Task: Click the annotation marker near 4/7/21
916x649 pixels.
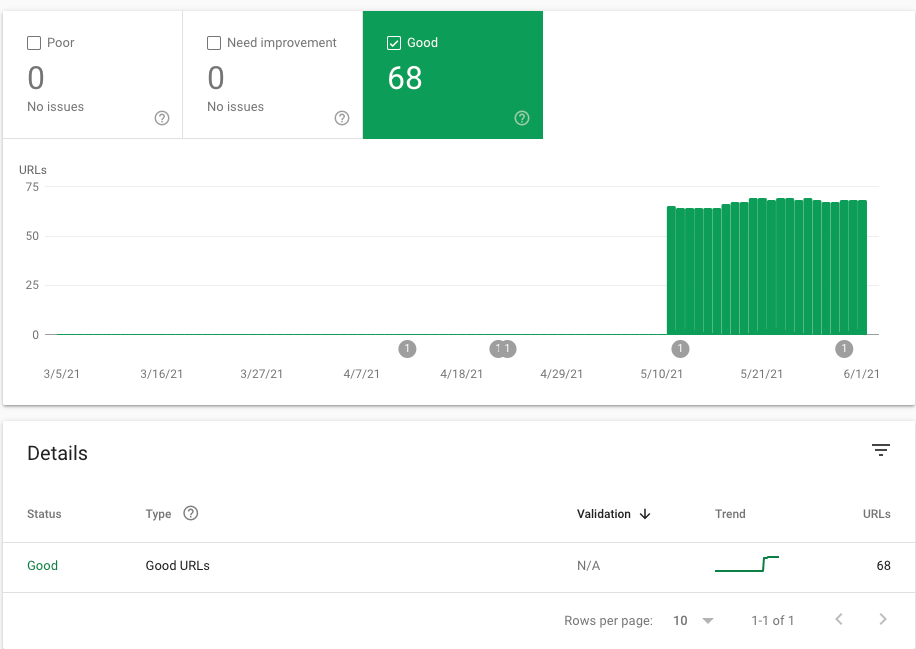Action: point(407,349)
